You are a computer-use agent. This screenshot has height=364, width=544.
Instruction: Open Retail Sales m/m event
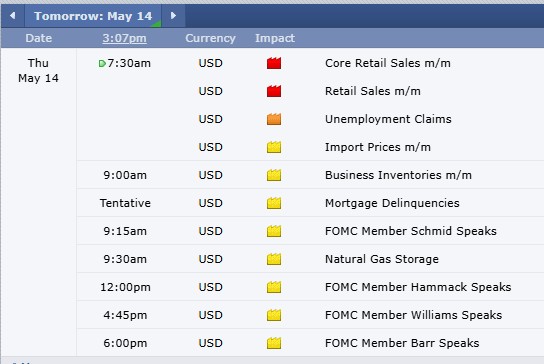click(x=373, y=91)
